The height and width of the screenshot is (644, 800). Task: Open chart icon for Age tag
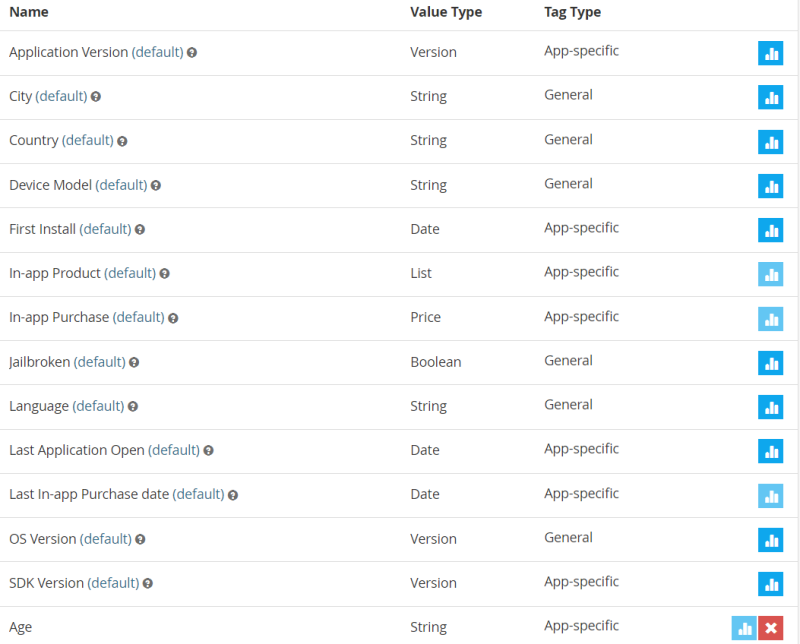coord(744,628)
